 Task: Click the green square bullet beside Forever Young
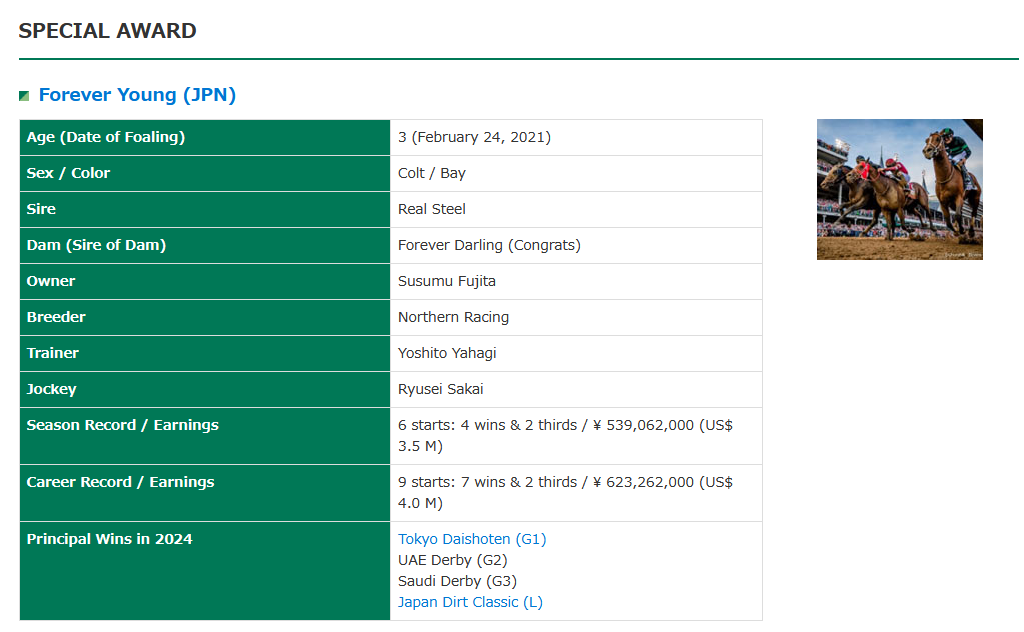(24, 96)
